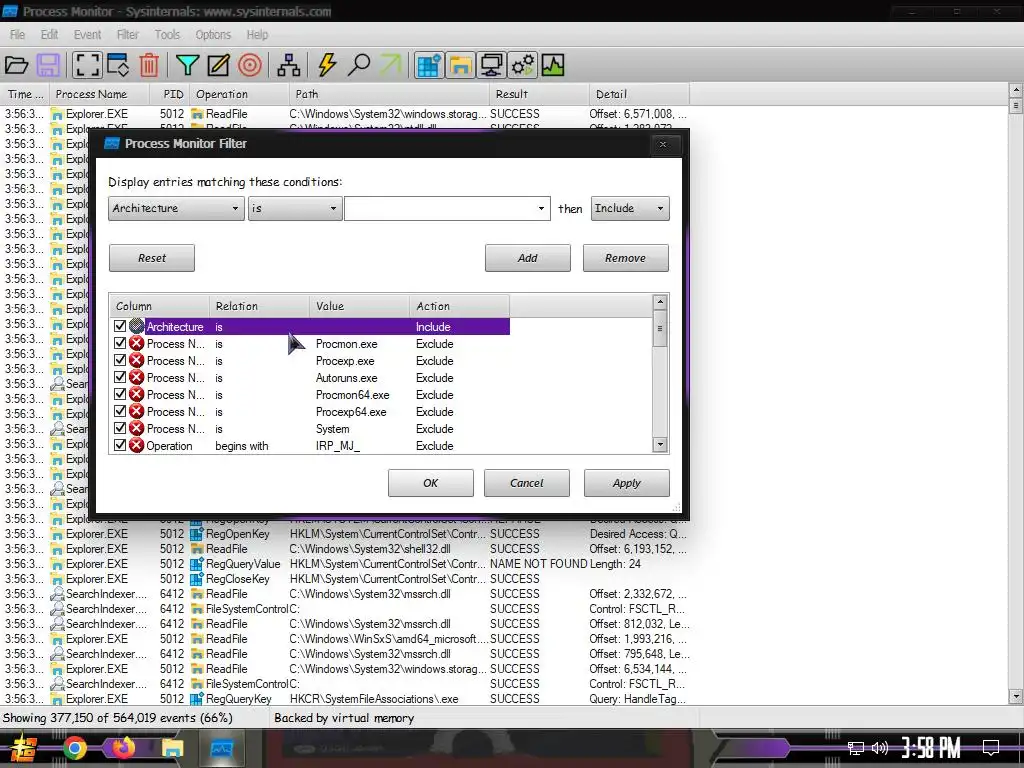Click the Apply button
This screenshot has width=1024, height=768.
tap(626, 483)
